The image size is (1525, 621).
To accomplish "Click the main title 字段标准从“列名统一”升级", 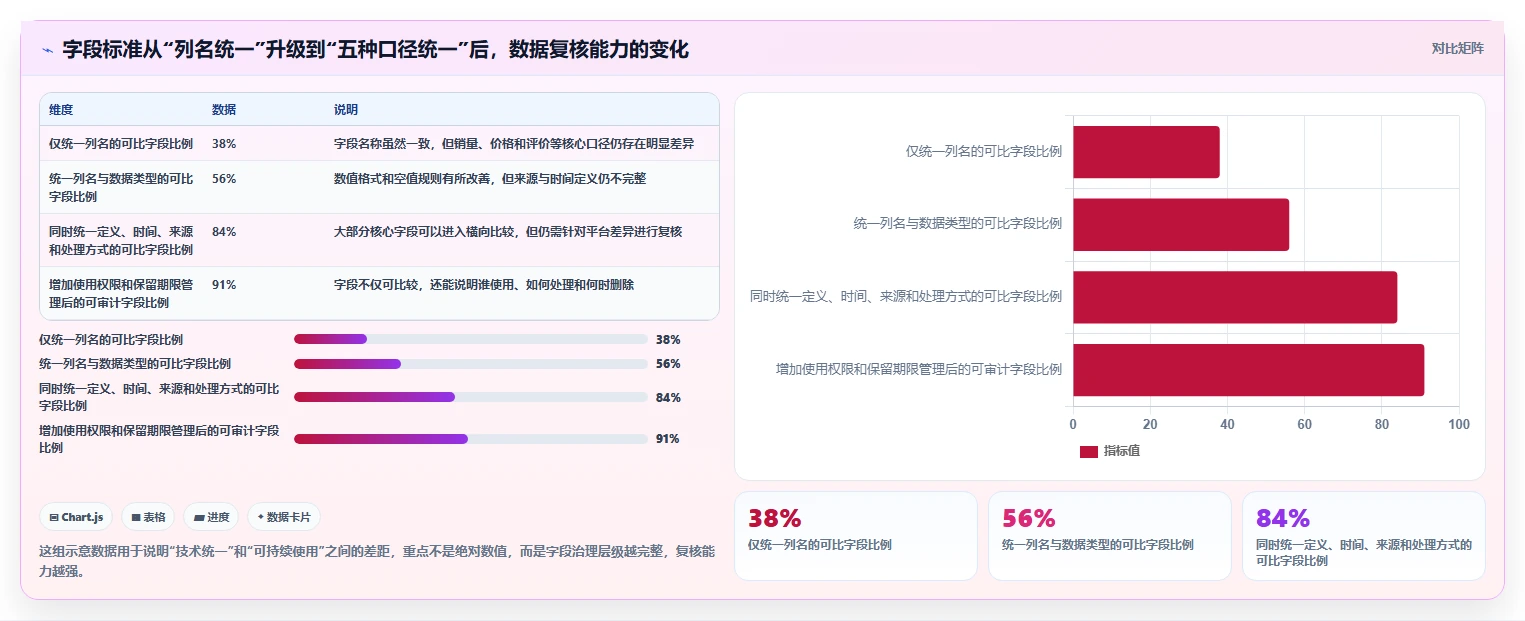I will (376, 49).
